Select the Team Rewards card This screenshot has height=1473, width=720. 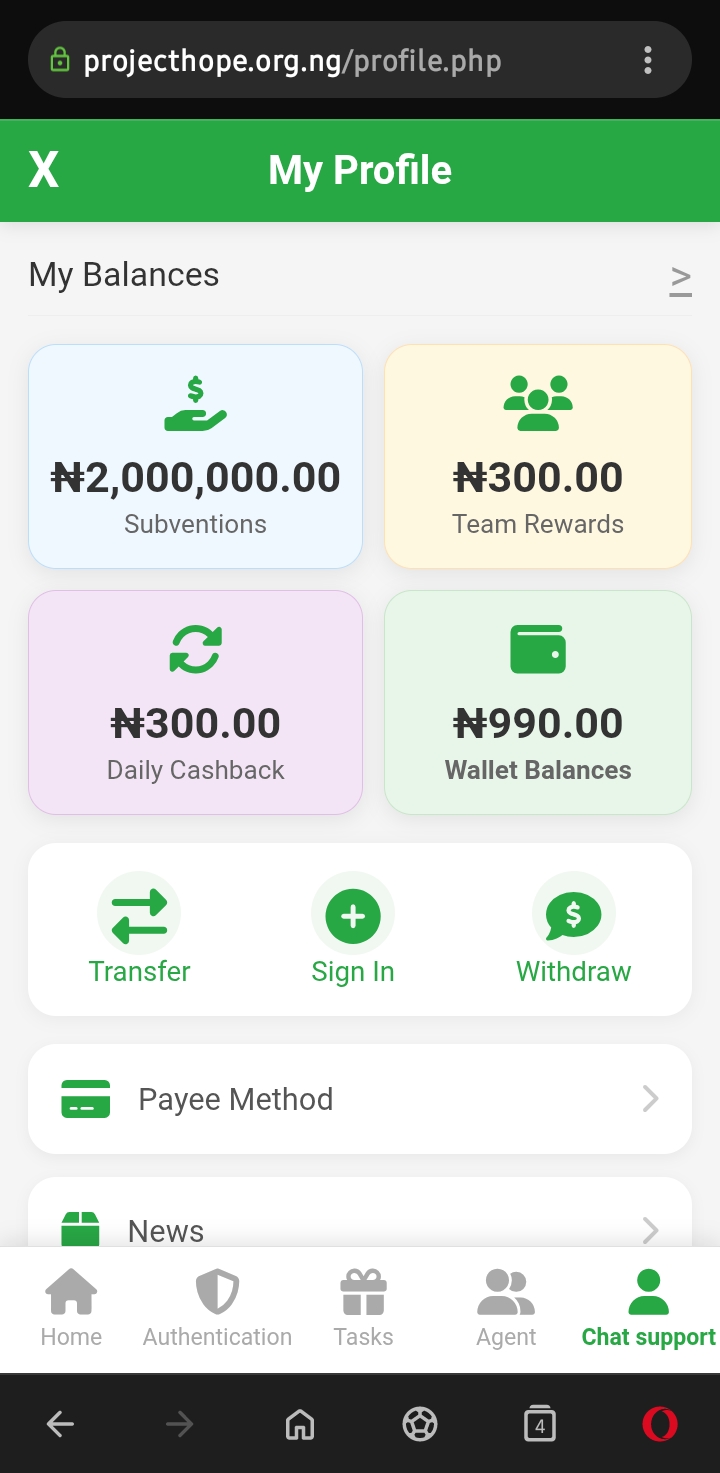point(538,457)
